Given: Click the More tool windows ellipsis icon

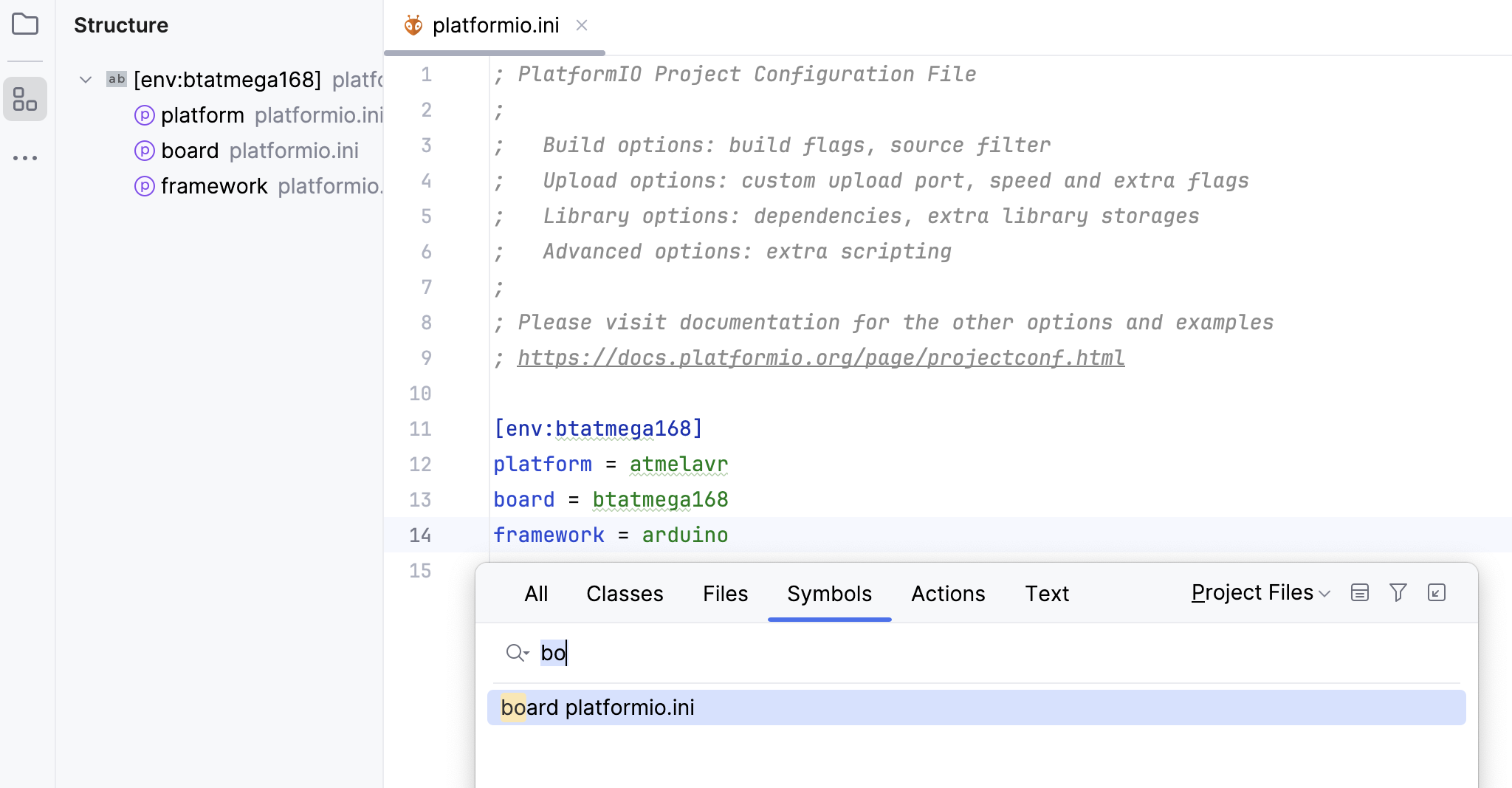Looking at the screenshot, I should [25, 157].
